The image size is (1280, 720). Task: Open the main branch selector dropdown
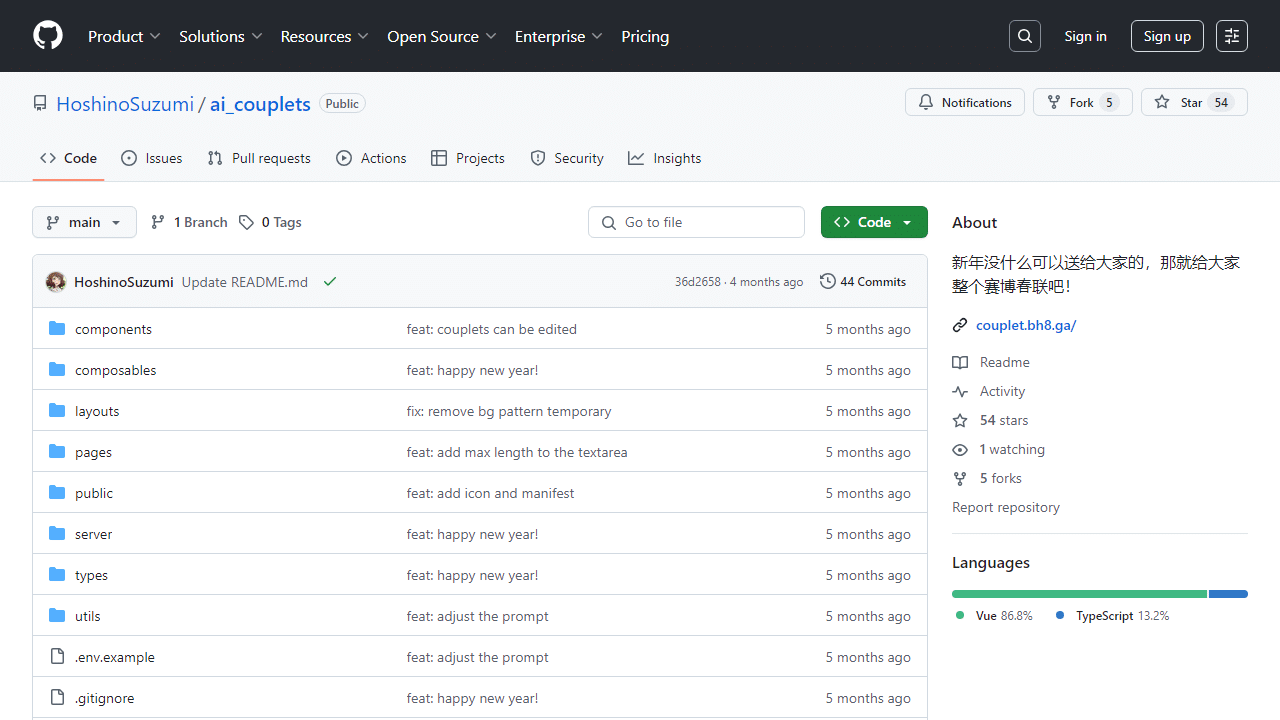pos(84,222)
